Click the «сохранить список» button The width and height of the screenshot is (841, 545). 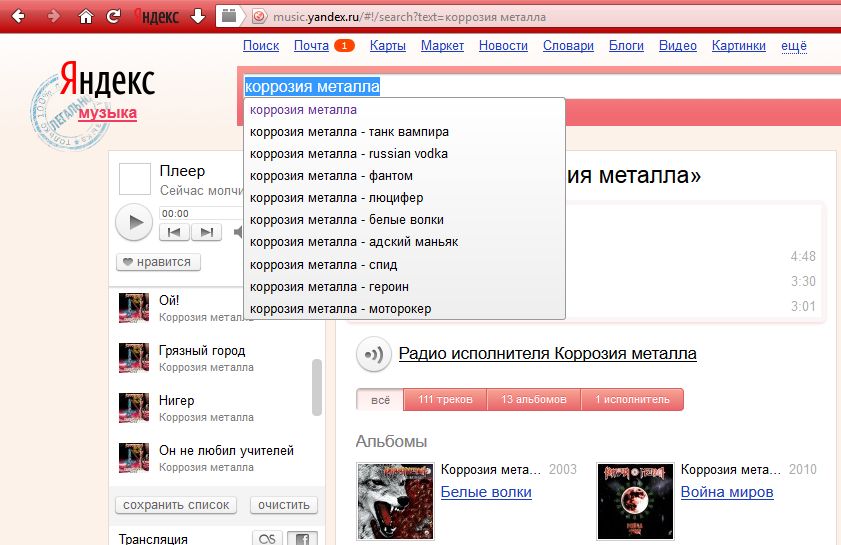(176, 505)
